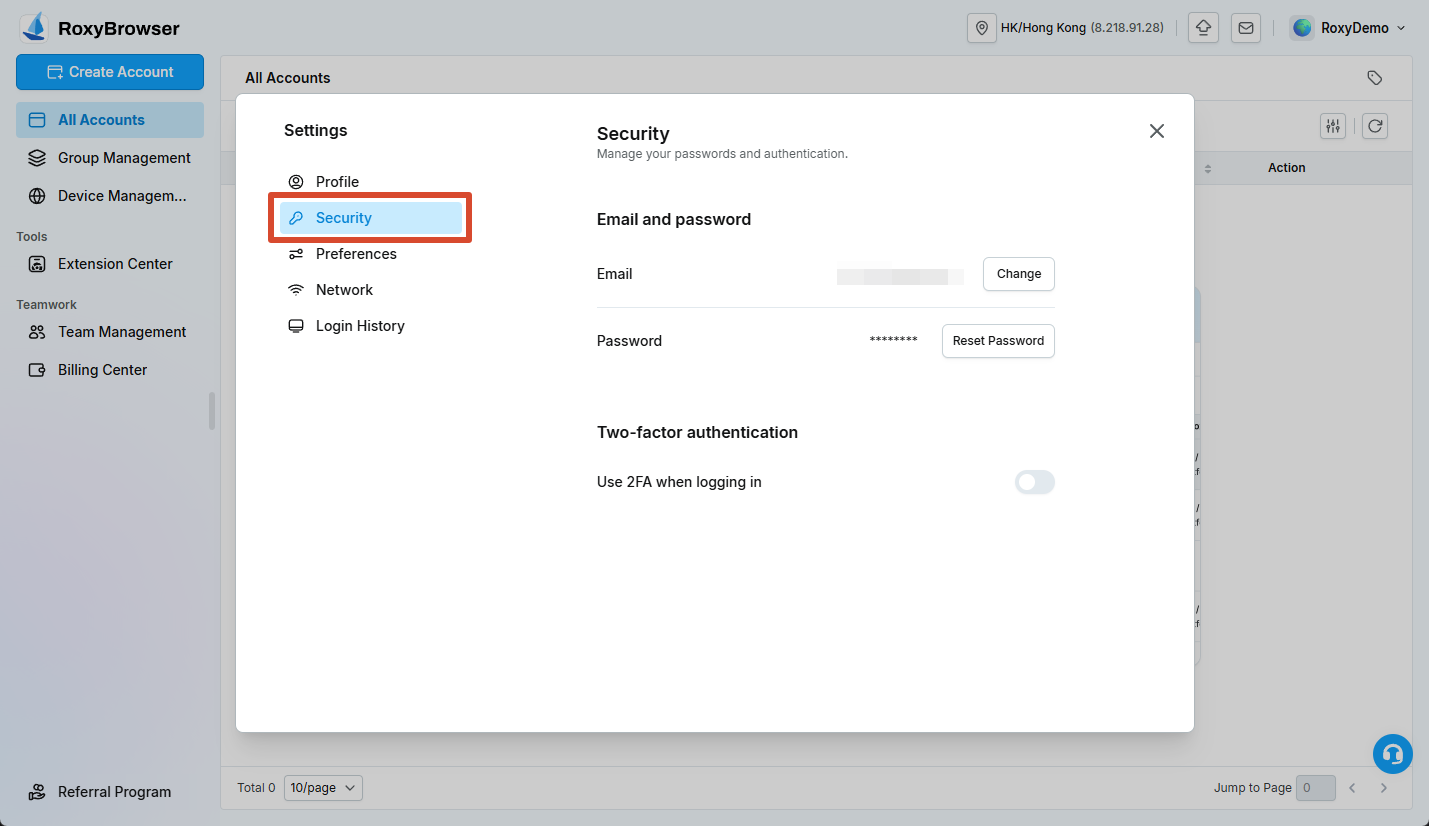Click the RoxyBrowser sailboat logo
Viewport: 1429px width, 826px height.
[x=35, y=27]
